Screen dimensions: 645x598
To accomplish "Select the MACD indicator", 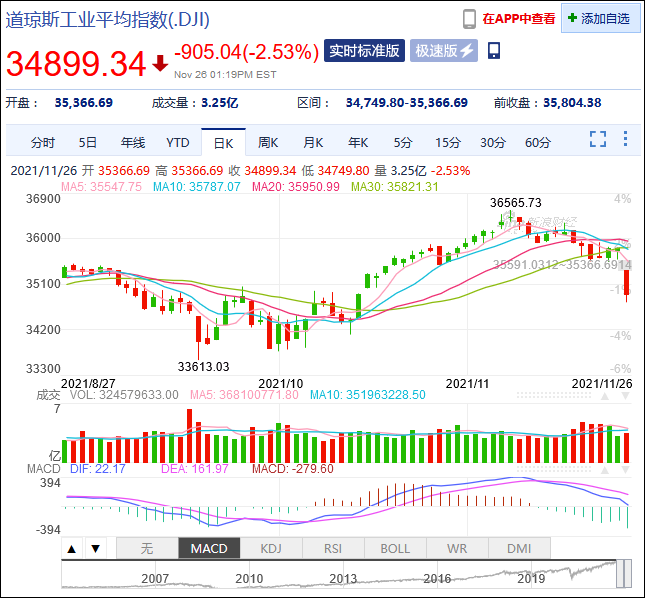I will click(209, 548).
